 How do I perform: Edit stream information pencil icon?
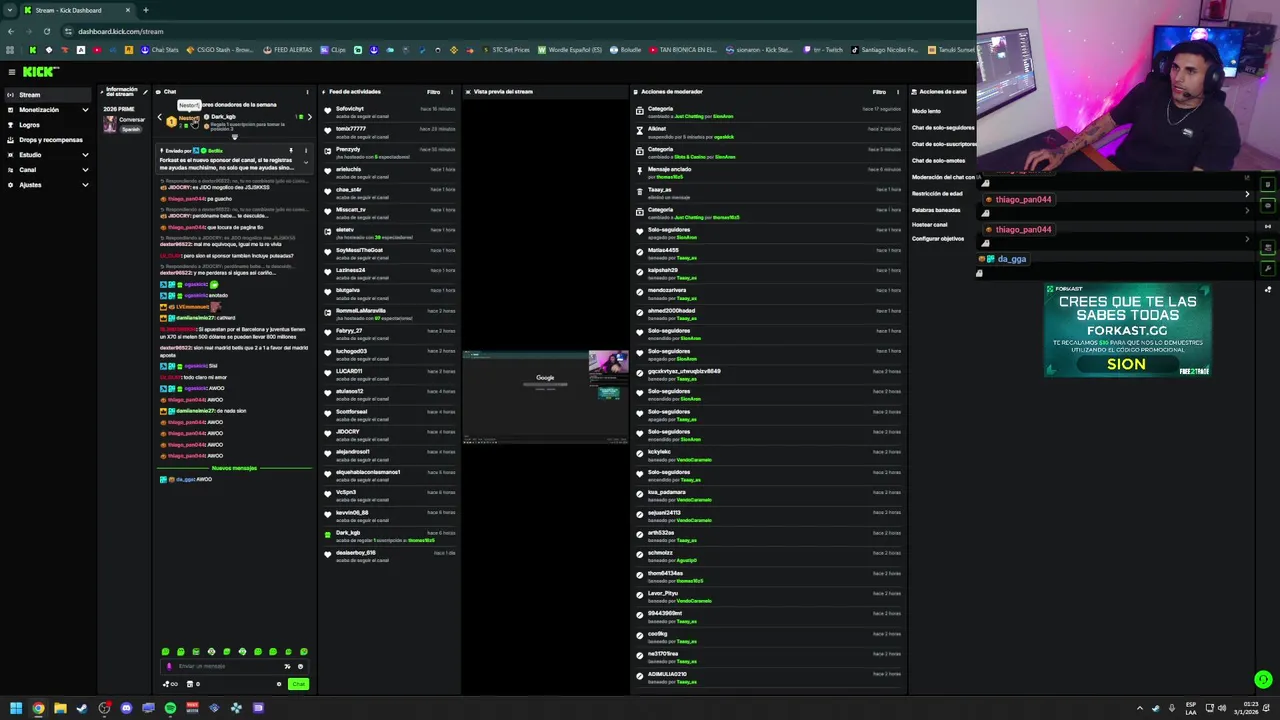coord(144,92)
